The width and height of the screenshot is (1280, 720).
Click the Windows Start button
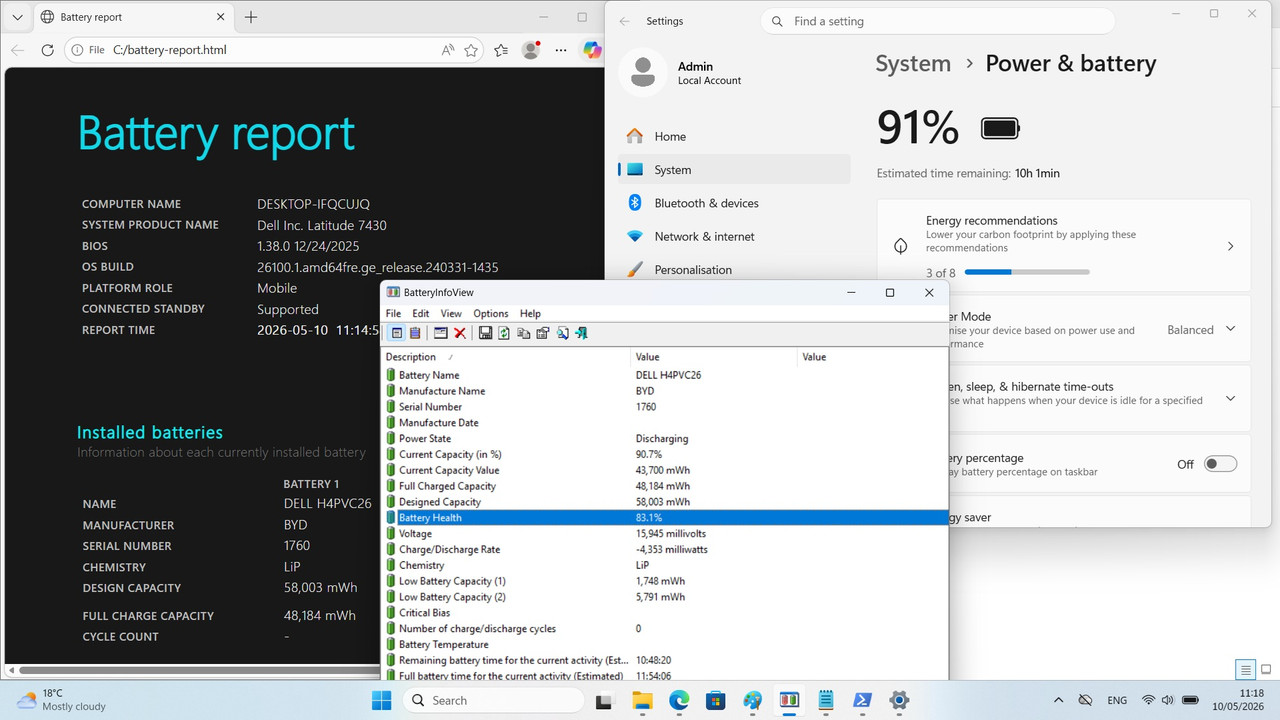pos(382,700)
